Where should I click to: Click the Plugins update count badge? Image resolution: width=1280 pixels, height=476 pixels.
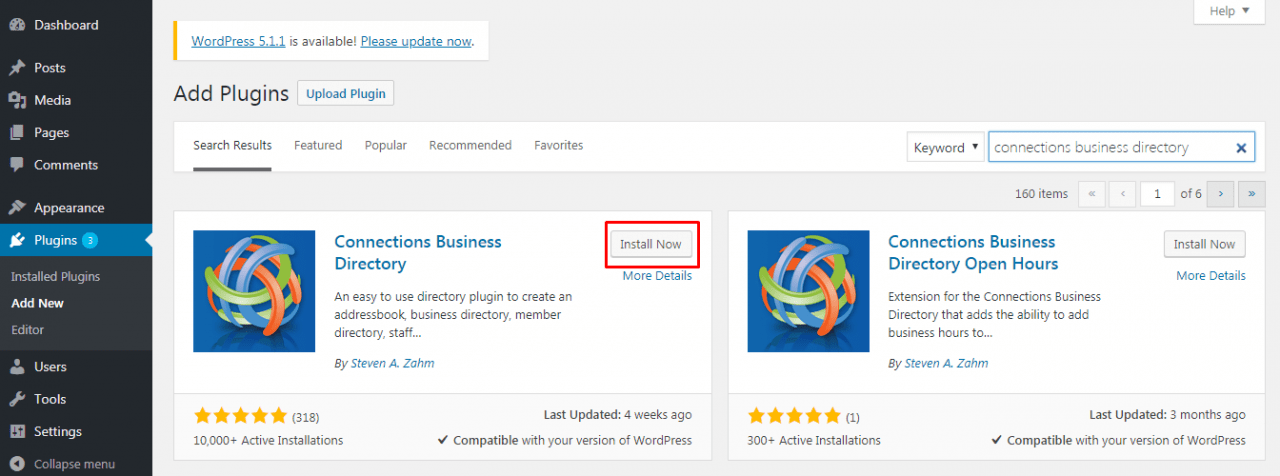pyautogui.click(x=90, y=240)
